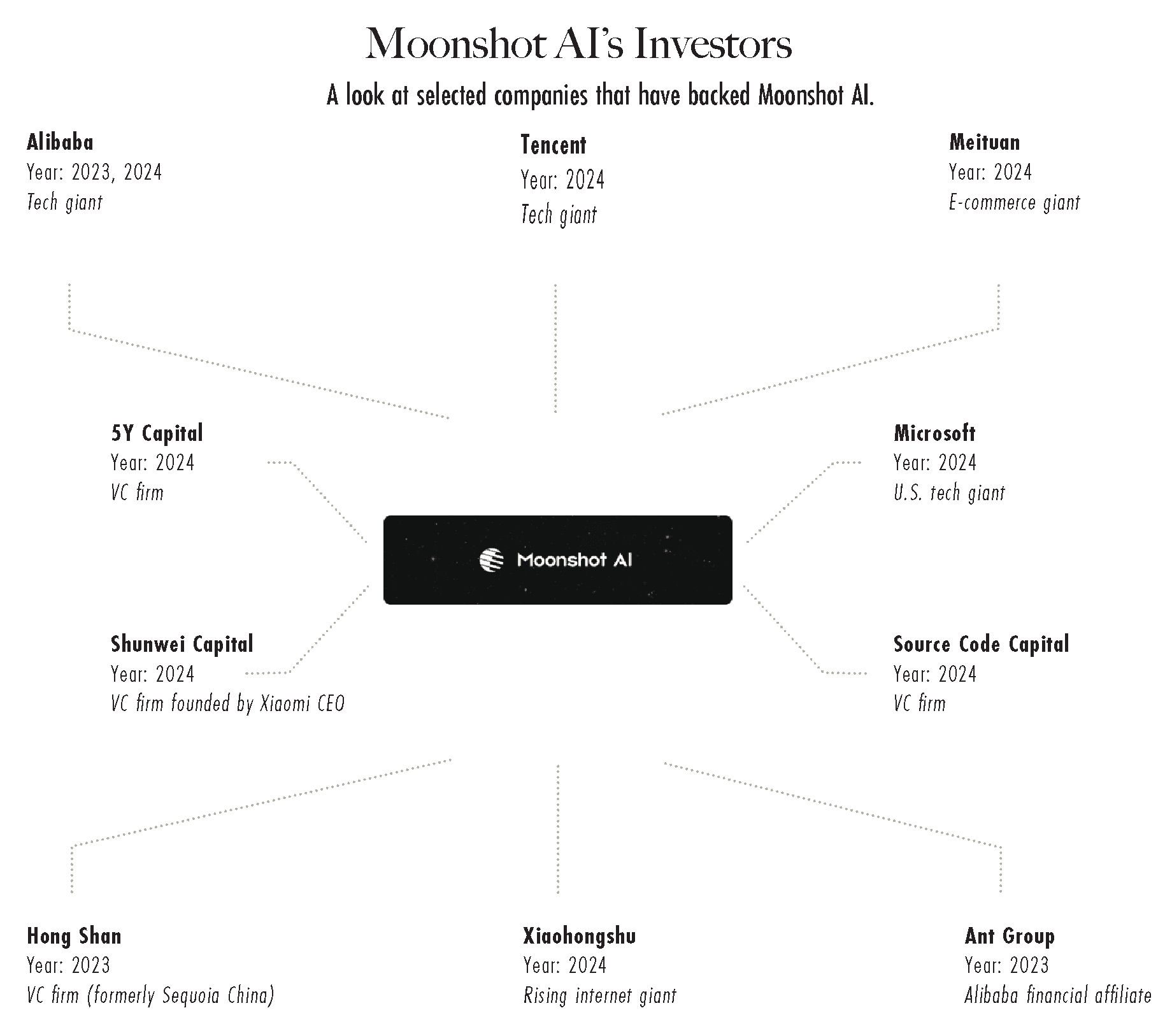Click the "Alibaba financial affiliate" description
Viewport: 1172px width, 1036px height.
click(x=1057, y=995)
